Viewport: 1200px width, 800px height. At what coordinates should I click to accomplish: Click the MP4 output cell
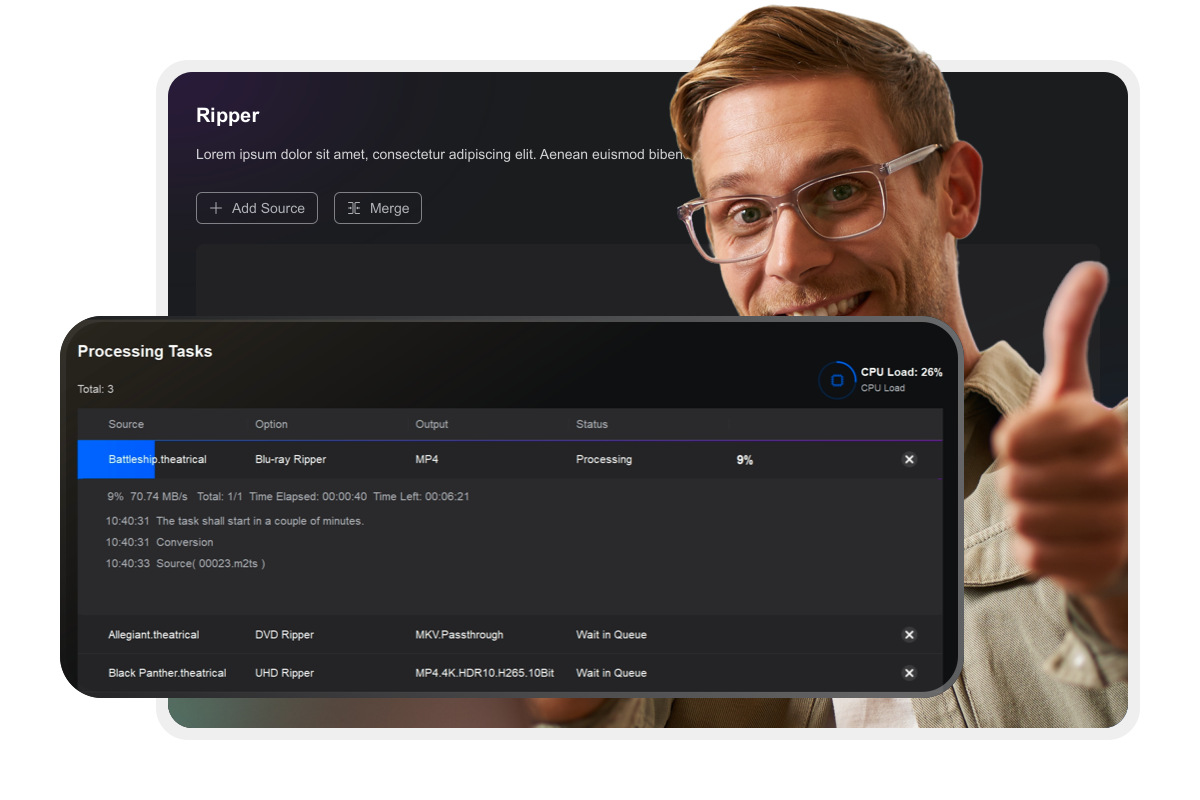click(426, 459)
